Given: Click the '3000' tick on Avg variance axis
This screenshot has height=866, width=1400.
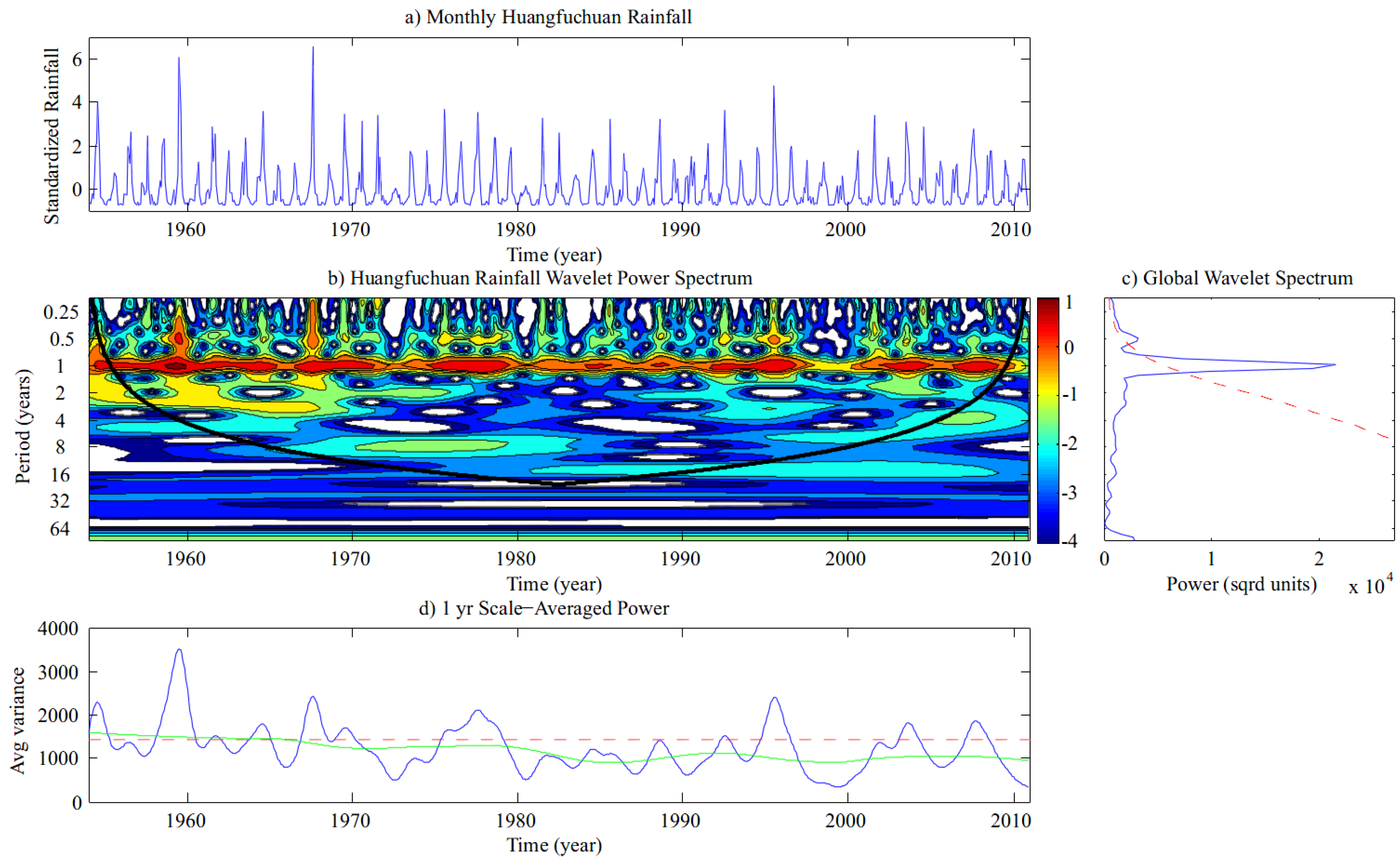Looking at the screenshot, I should 58,672.
